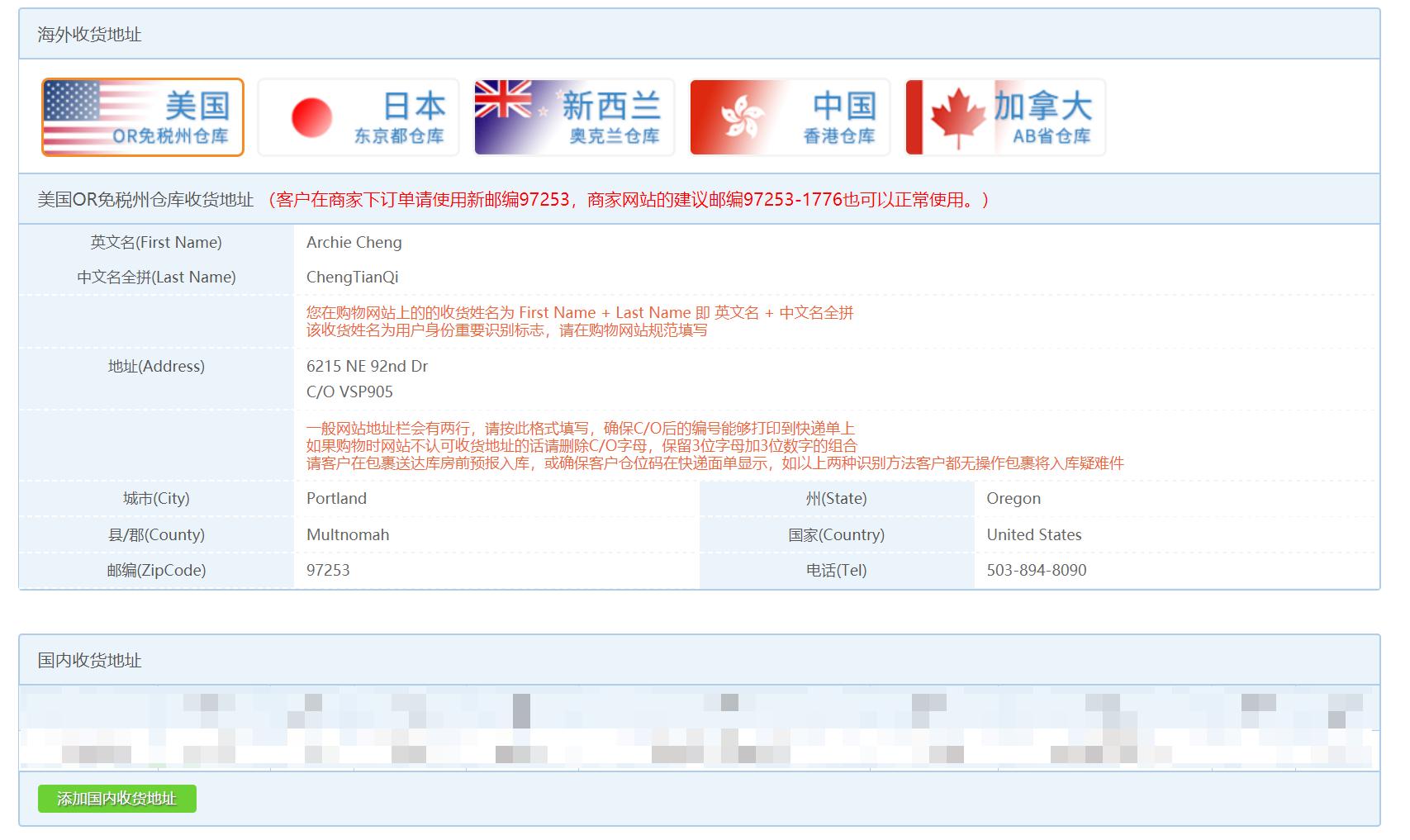
Task: Click the address 6215 NE 92nd Dr
Action: 365,366
